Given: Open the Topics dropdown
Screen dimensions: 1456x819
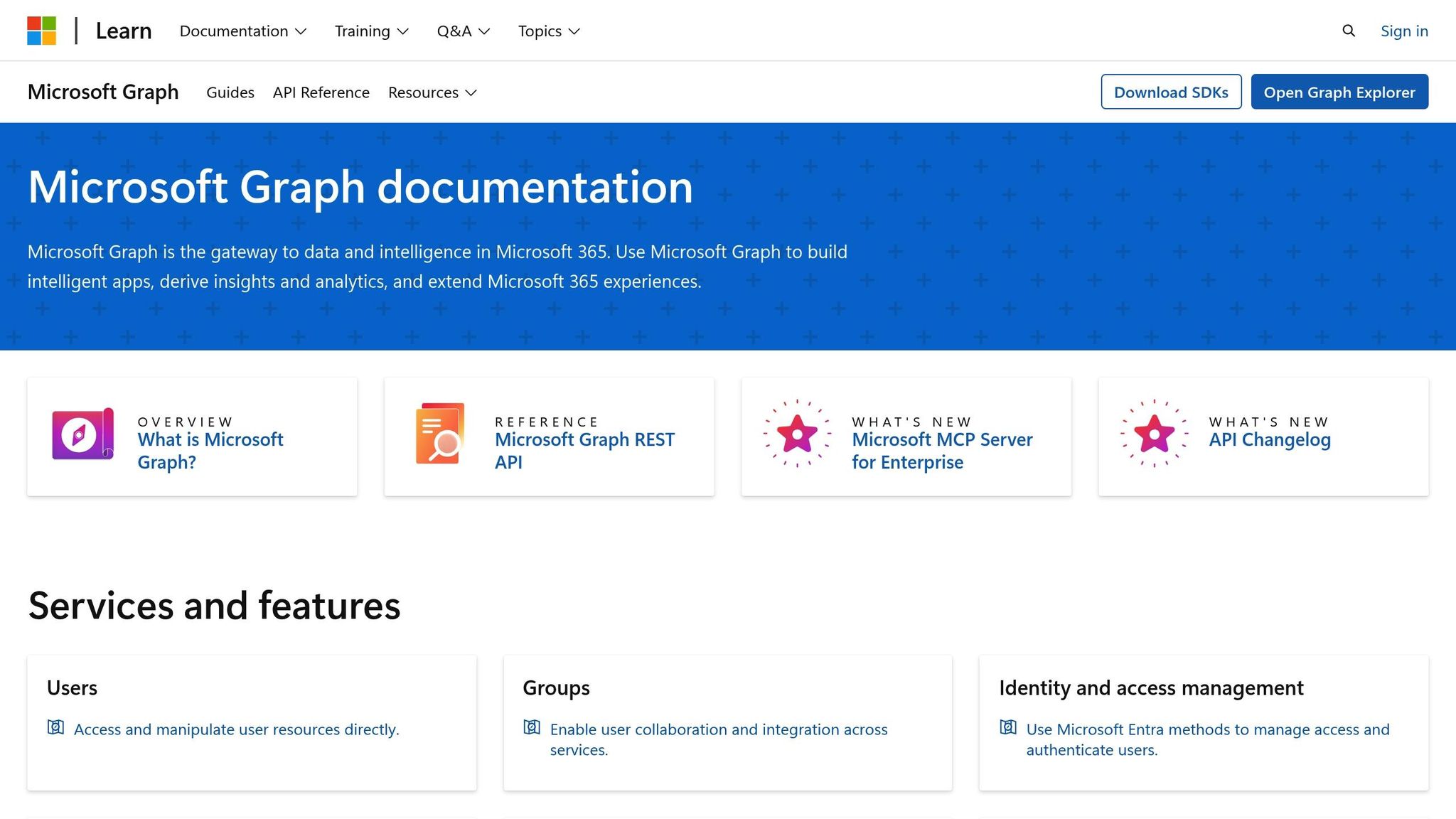Looking at the screenshot, I should [x=548, y=31].
